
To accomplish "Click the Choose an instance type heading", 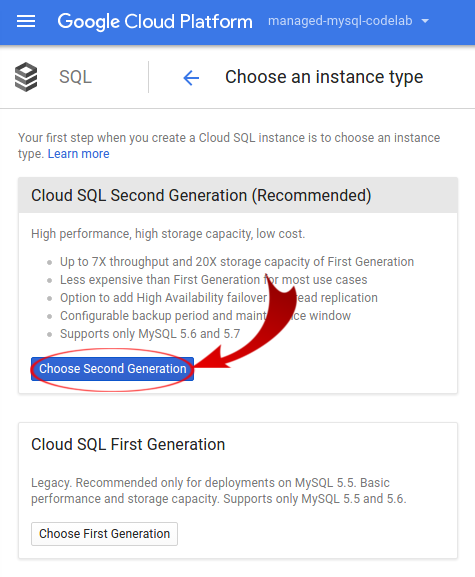I will [324, 77].
